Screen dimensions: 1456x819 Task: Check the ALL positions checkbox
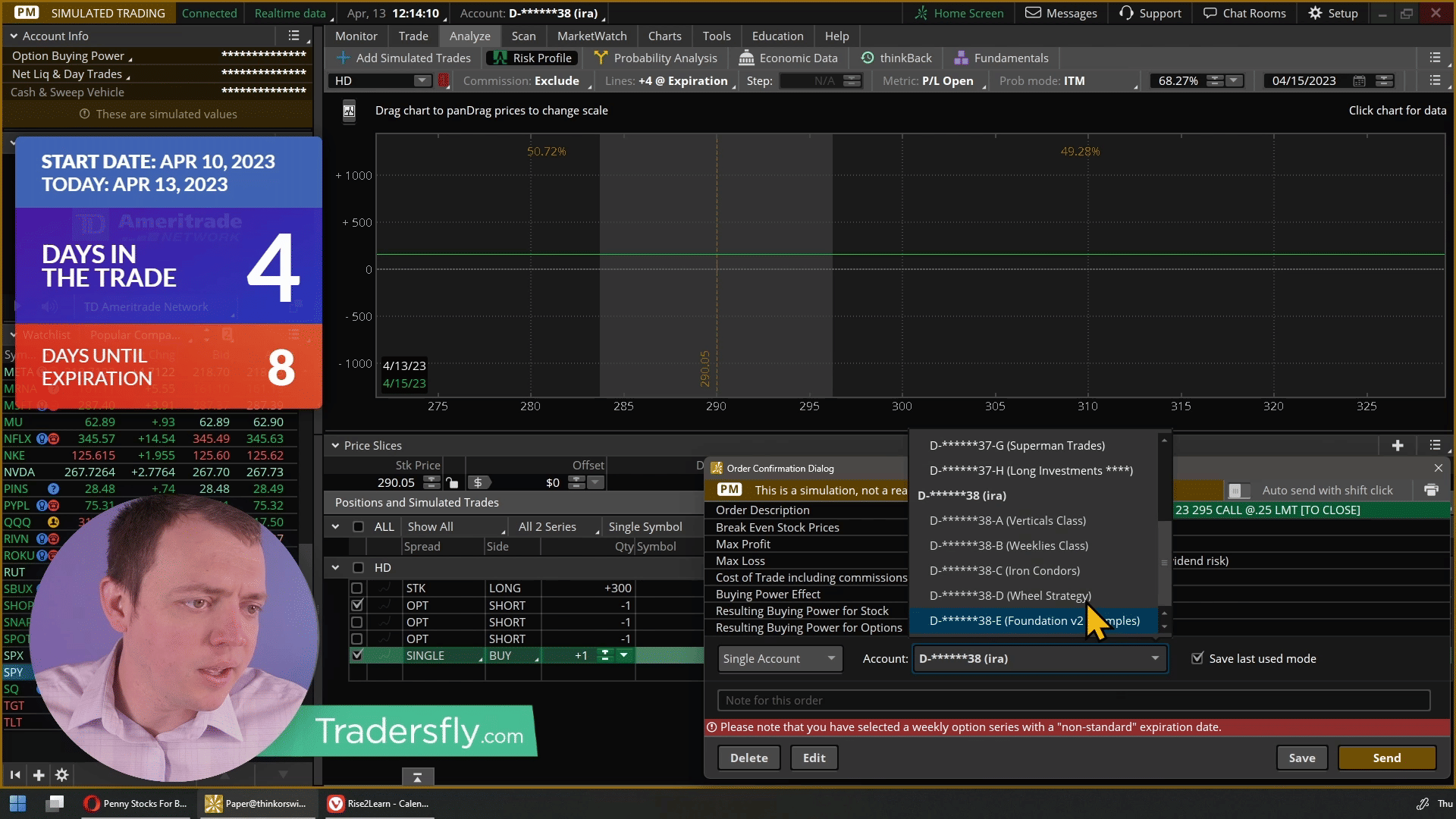358,526
